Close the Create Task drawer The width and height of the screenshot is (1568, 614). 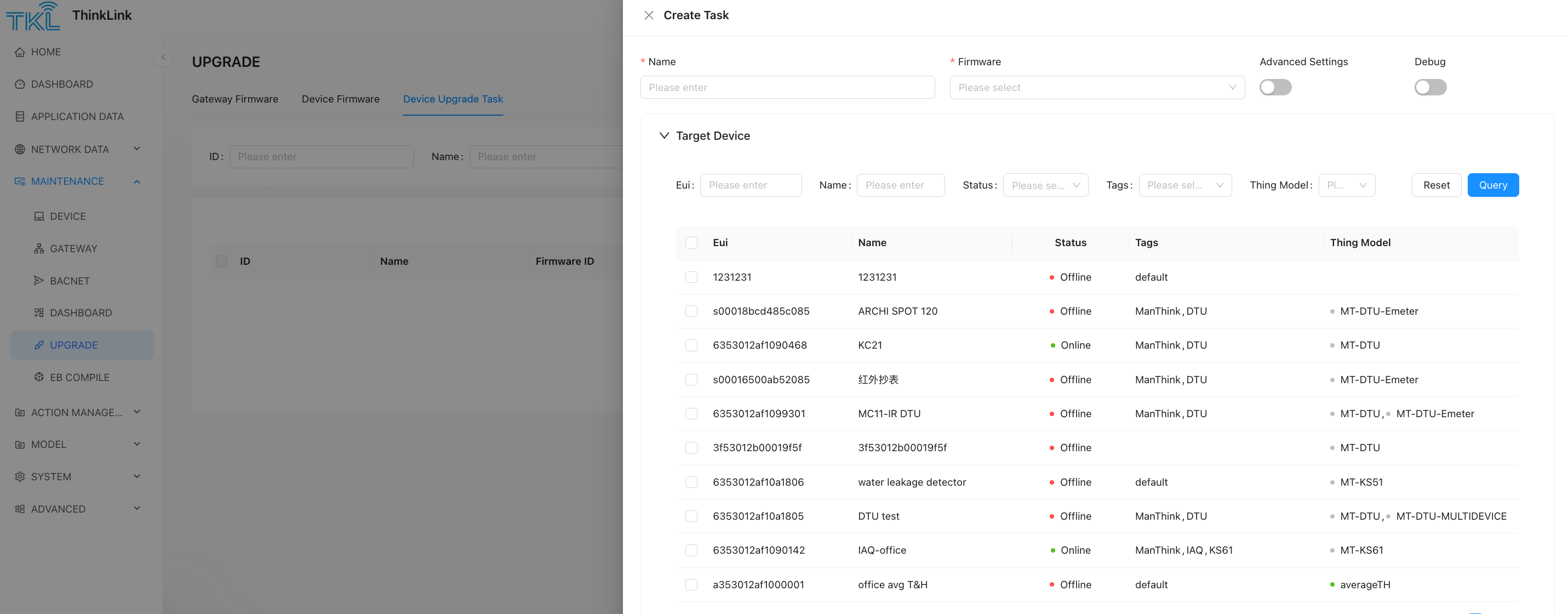pos(649,15)
